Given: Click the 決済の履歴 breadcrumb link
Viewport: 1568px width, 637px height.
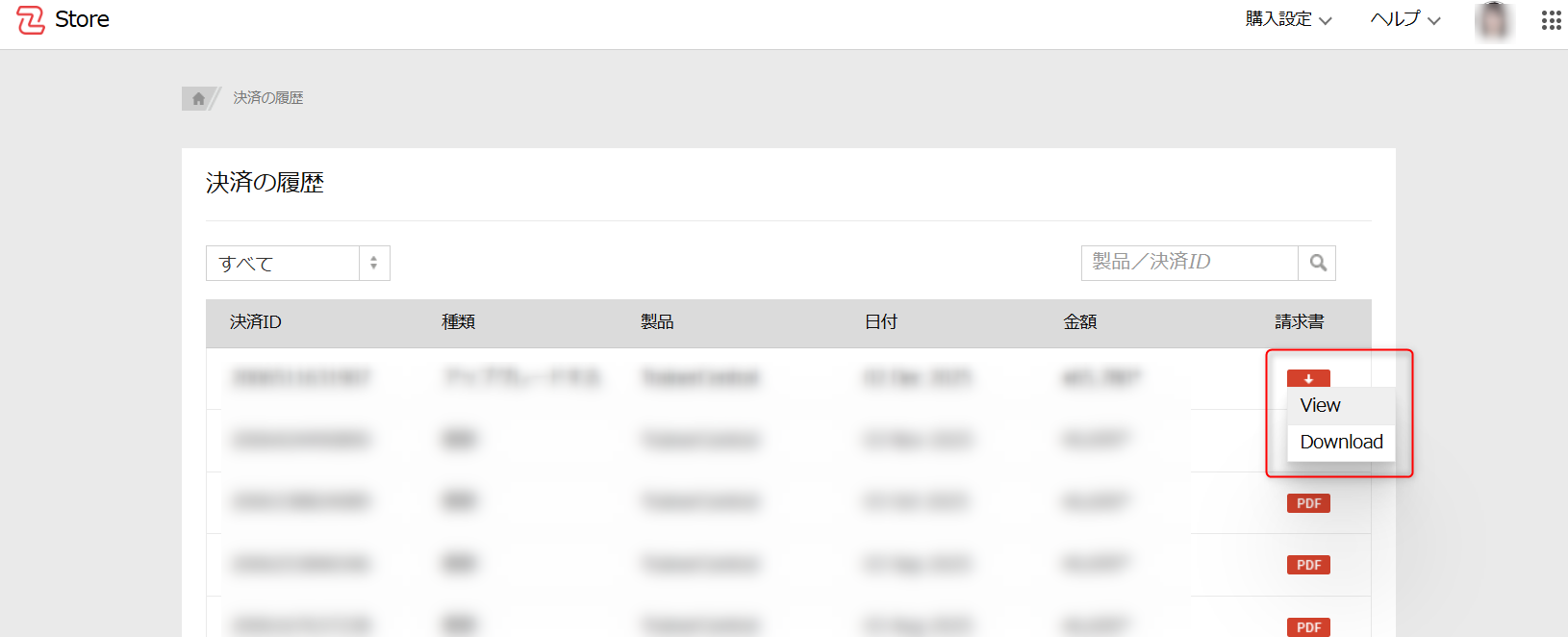Looking at the screenshot, I should pos(268,98).
